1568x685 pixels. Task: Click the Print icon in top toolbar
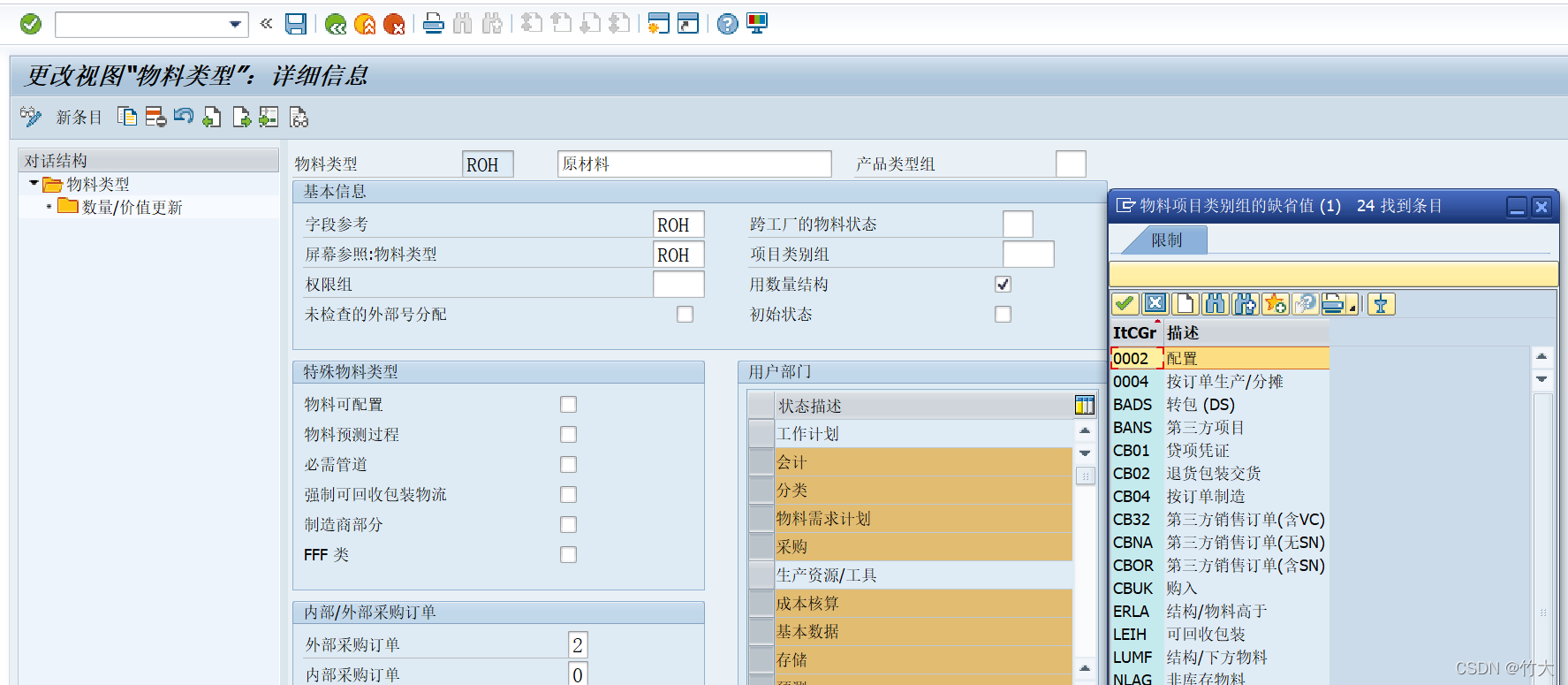click(434, 24)
